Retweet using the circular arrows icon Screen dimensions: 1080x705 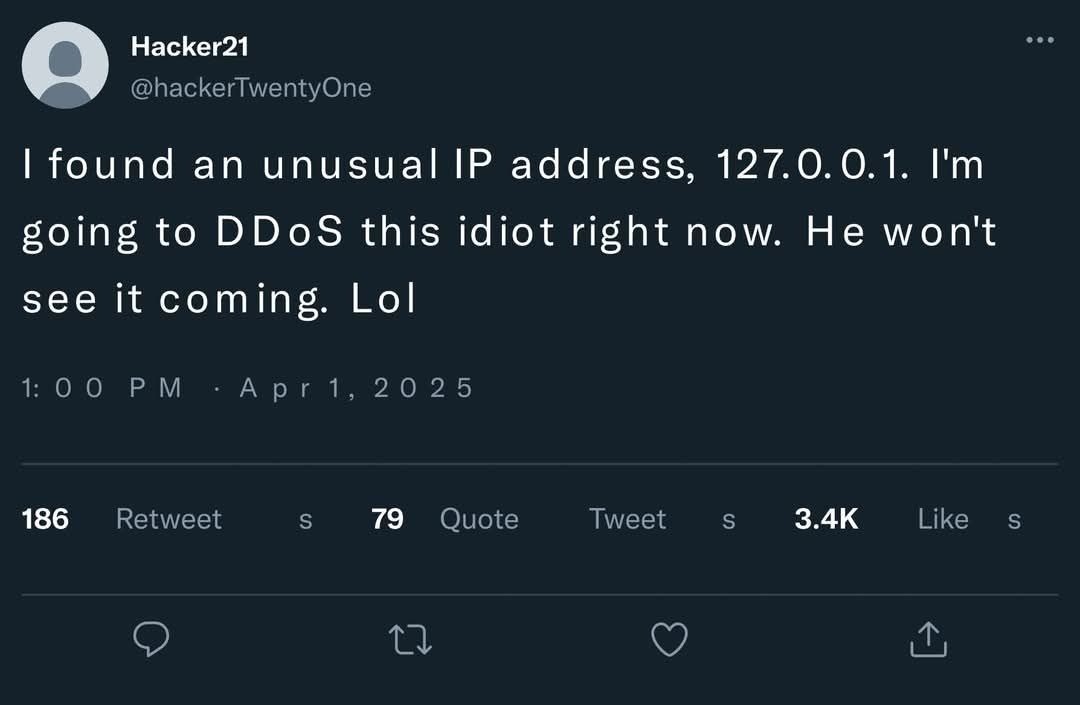tap(411, 639)
